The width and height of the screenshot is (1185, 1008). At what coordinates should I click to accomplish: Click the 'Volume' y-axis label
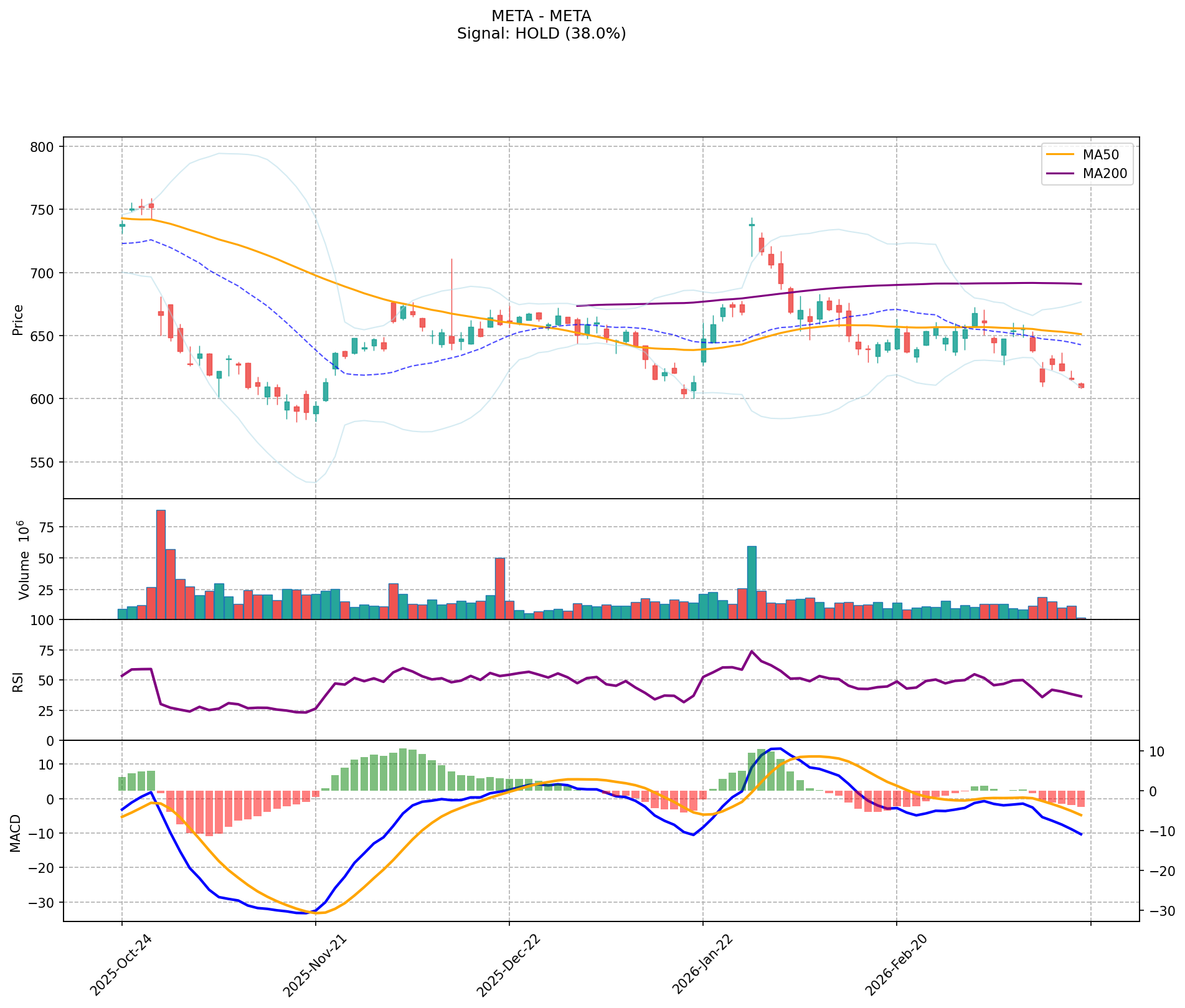coord(24,559)
